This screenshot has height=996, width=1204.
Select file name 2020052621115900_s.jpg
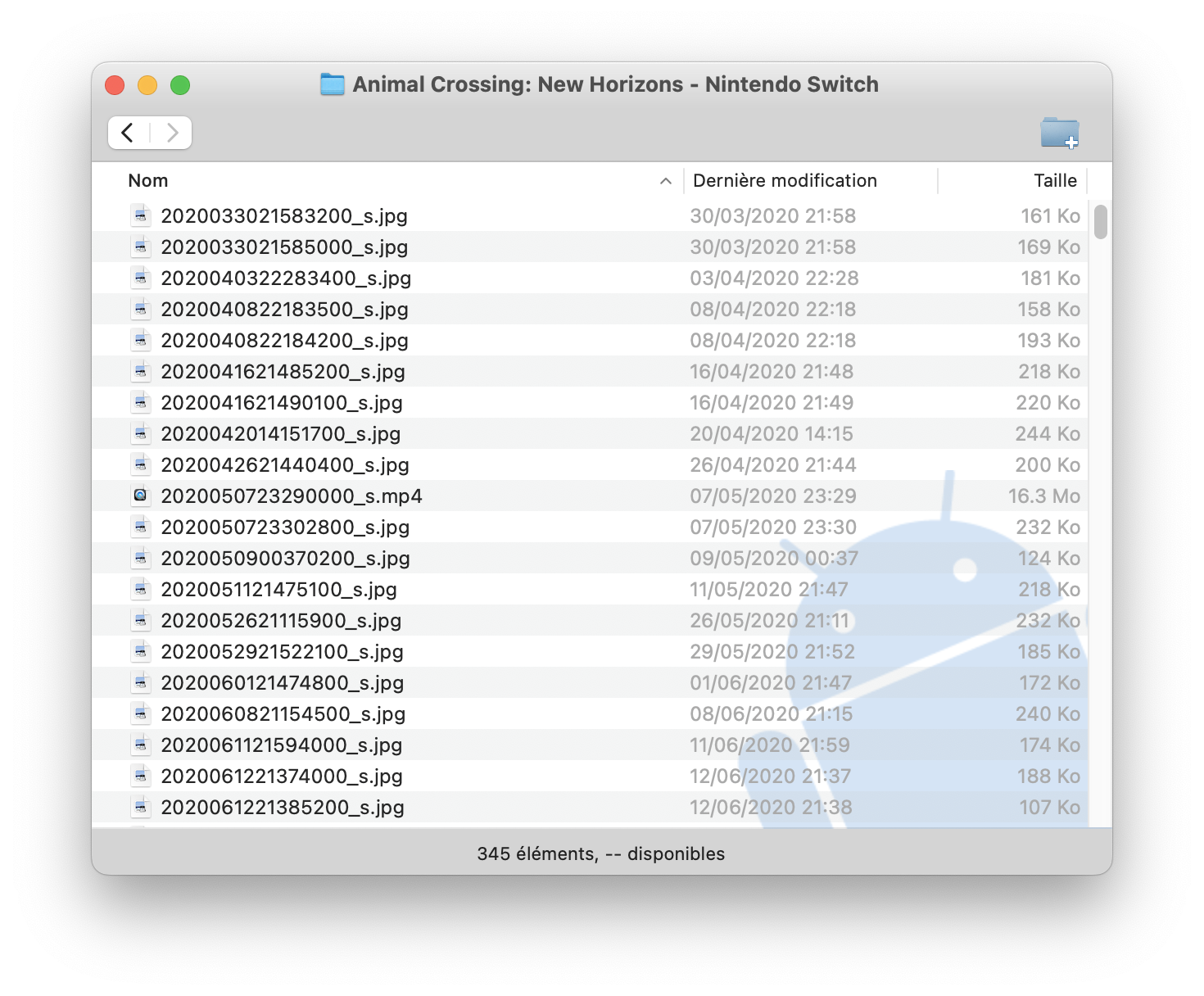point(281,621)
